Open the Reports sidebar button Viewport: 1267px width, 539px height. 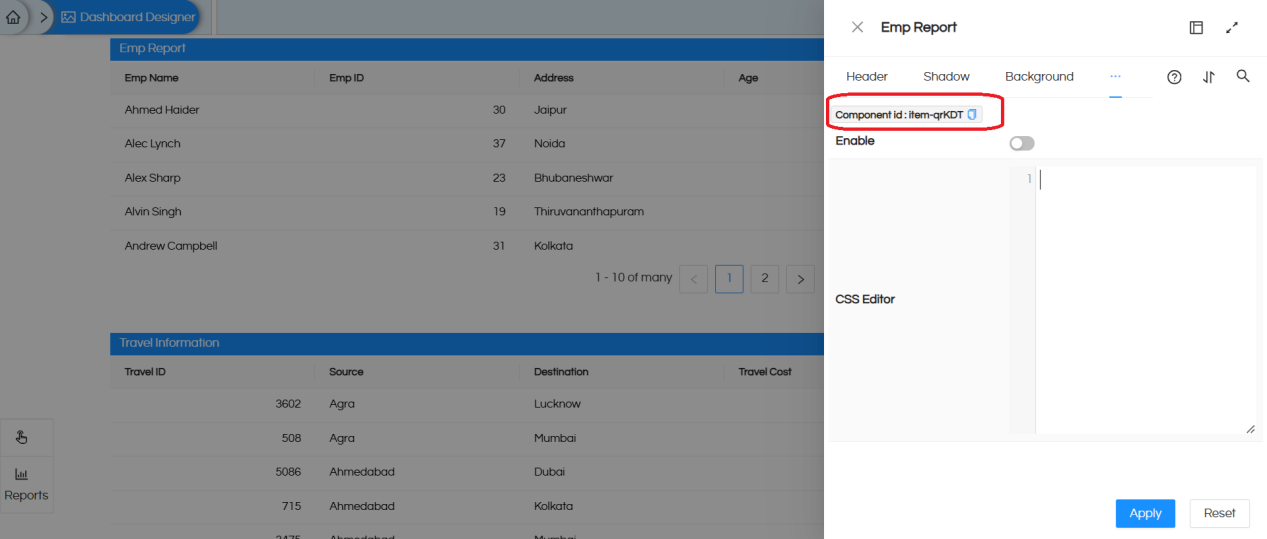click(x=26, y=486)
